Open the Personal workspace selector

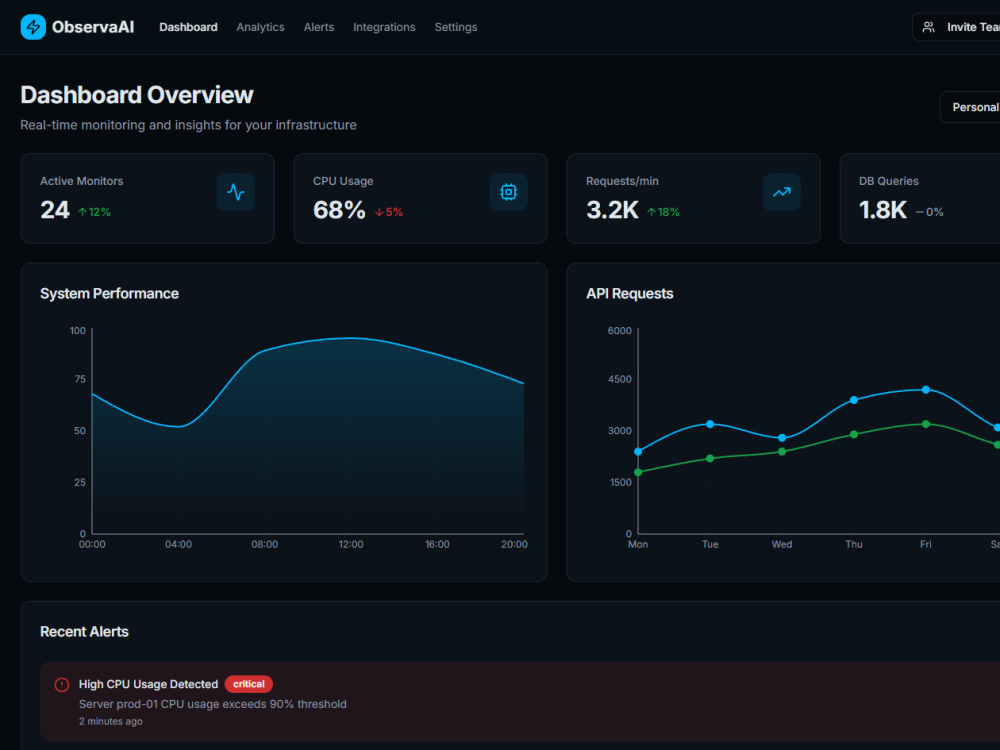point(971,107)
